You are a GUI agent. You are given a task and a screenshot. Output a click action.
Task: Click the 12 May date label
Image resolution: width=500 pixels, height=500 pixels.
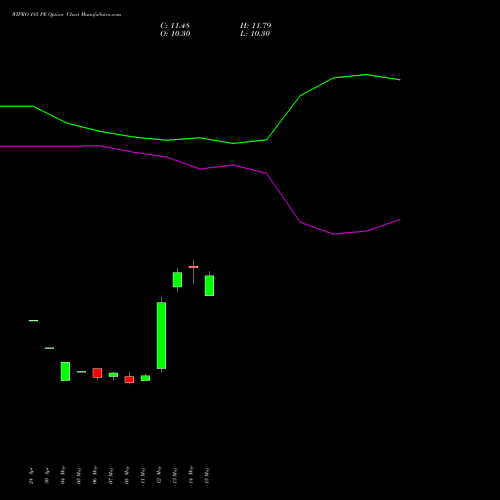pyautogui.click(x=159, y=475)
